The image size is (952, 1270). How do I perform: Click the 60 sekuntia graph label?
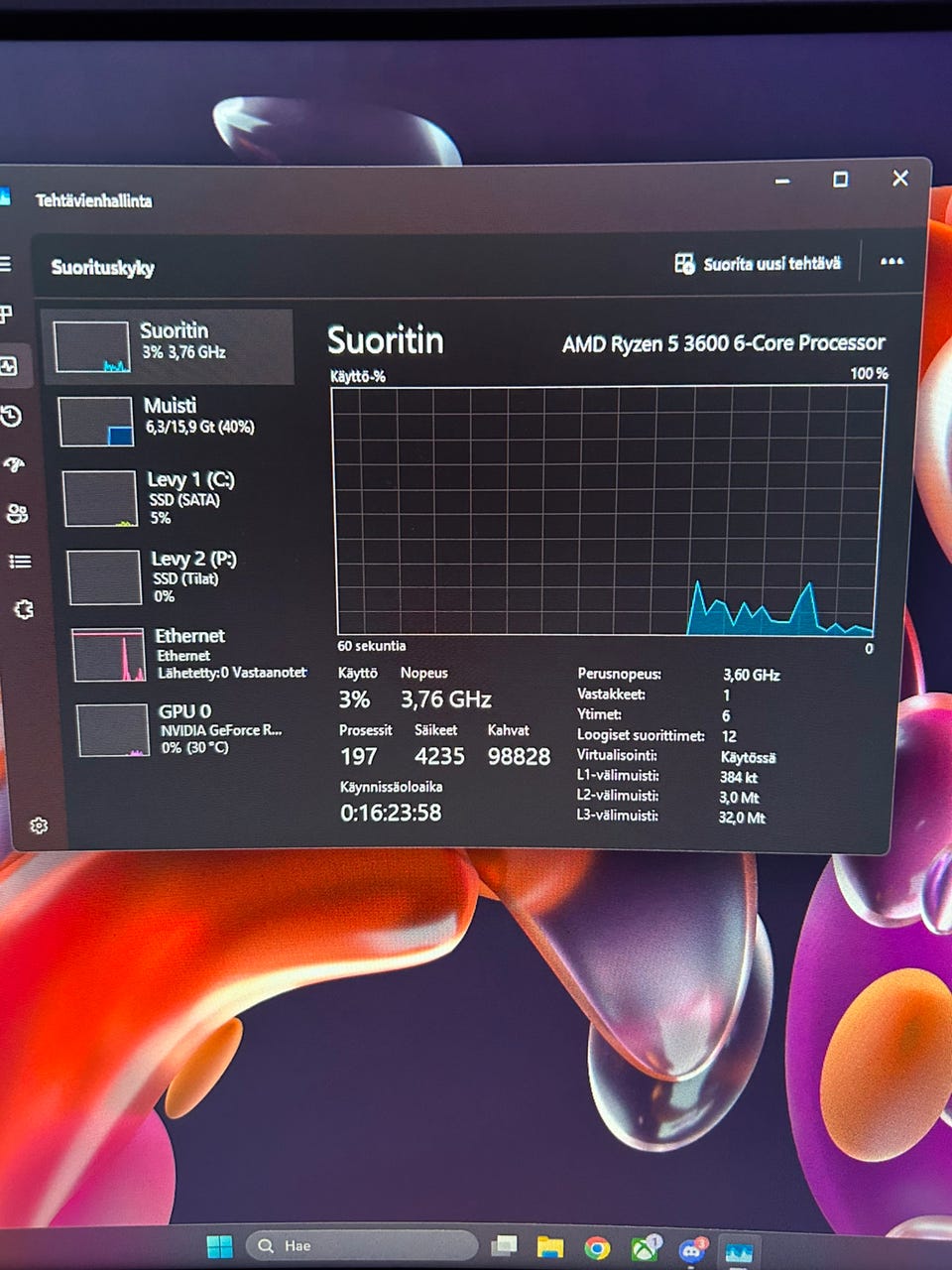(x=371, y=646)
